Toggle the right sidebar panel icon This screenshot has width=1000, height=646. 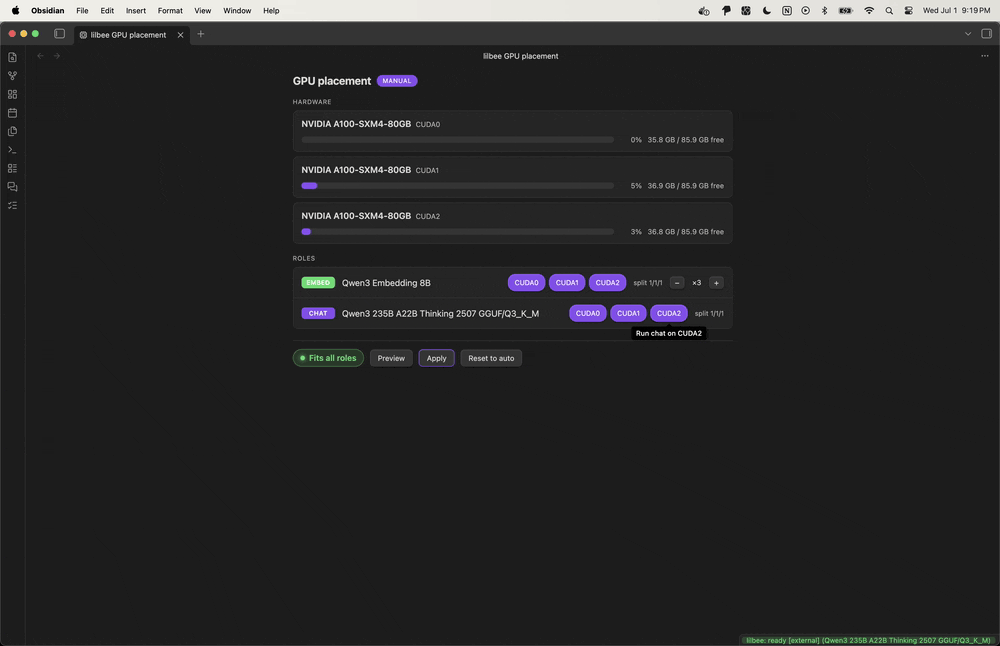point(986,34)
